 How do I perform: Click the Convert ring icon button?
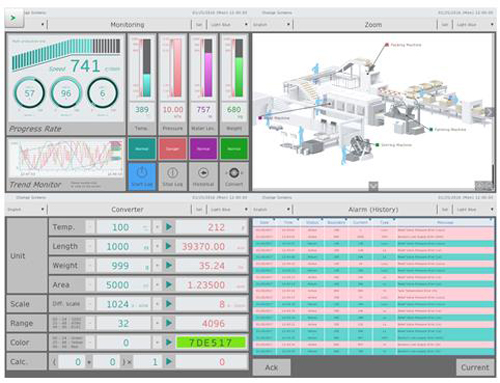click(x=234, y=176)
